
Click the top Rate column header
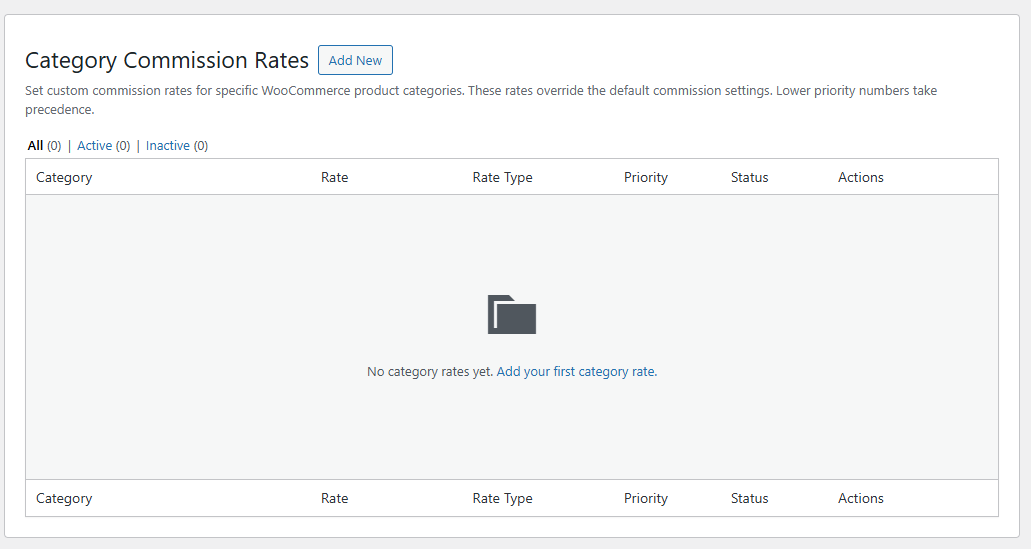click(x=335, y=177)
